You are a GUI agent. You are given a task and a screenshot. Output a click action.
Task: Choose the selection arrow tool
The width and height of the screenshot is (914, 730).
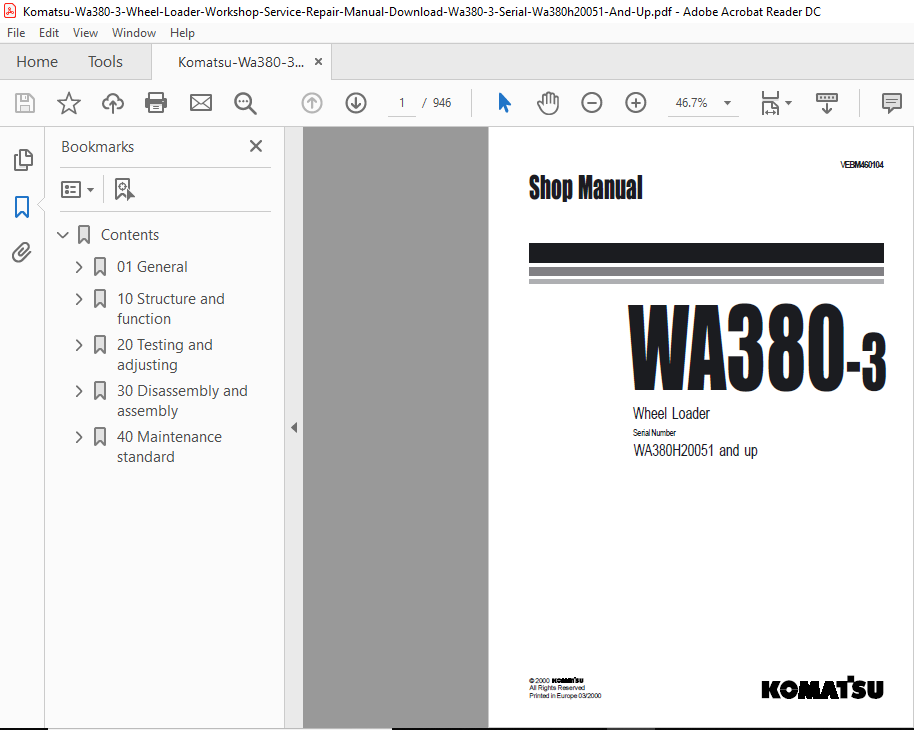click(504, 103)
